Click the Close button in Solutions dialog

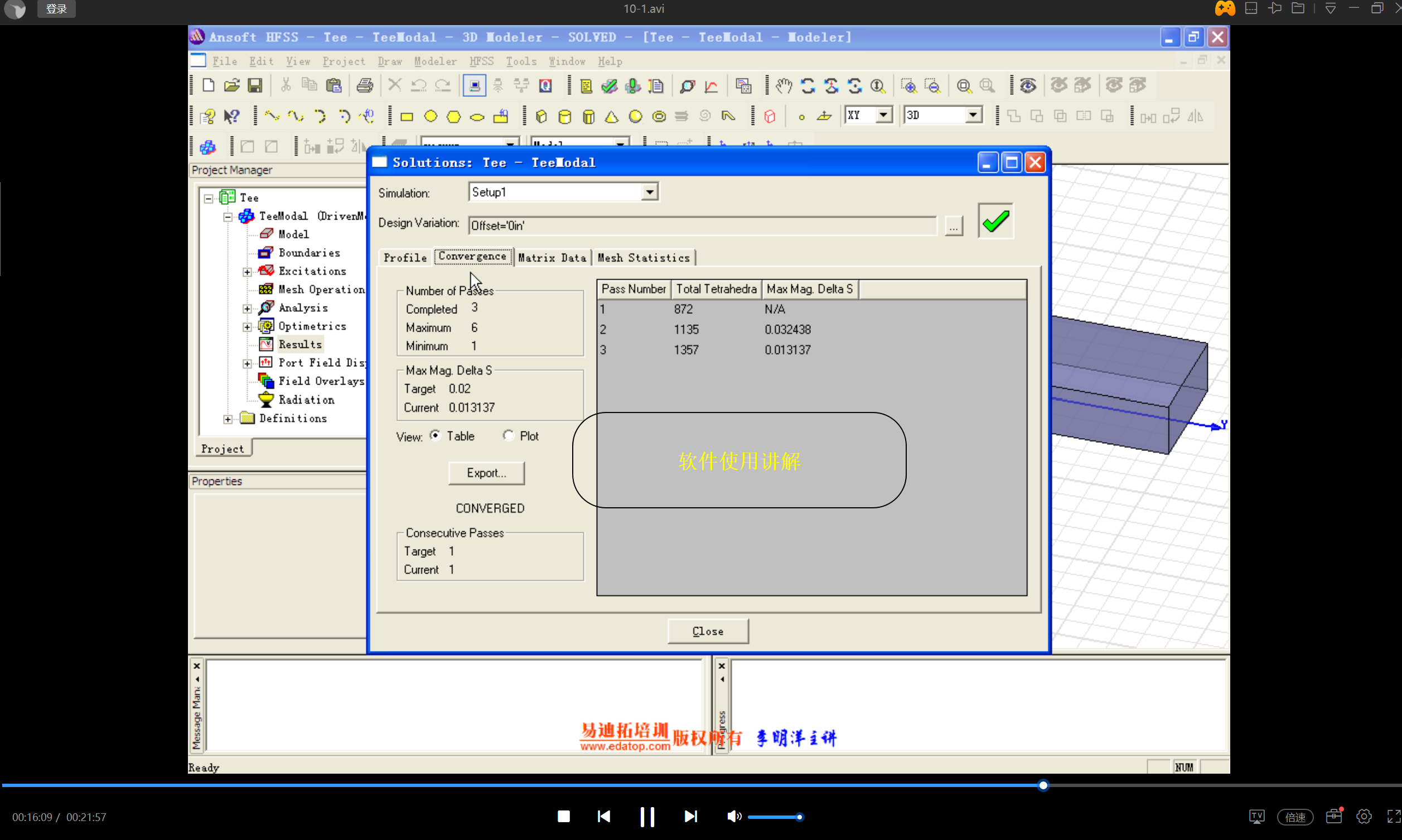(x=708, y=631)
